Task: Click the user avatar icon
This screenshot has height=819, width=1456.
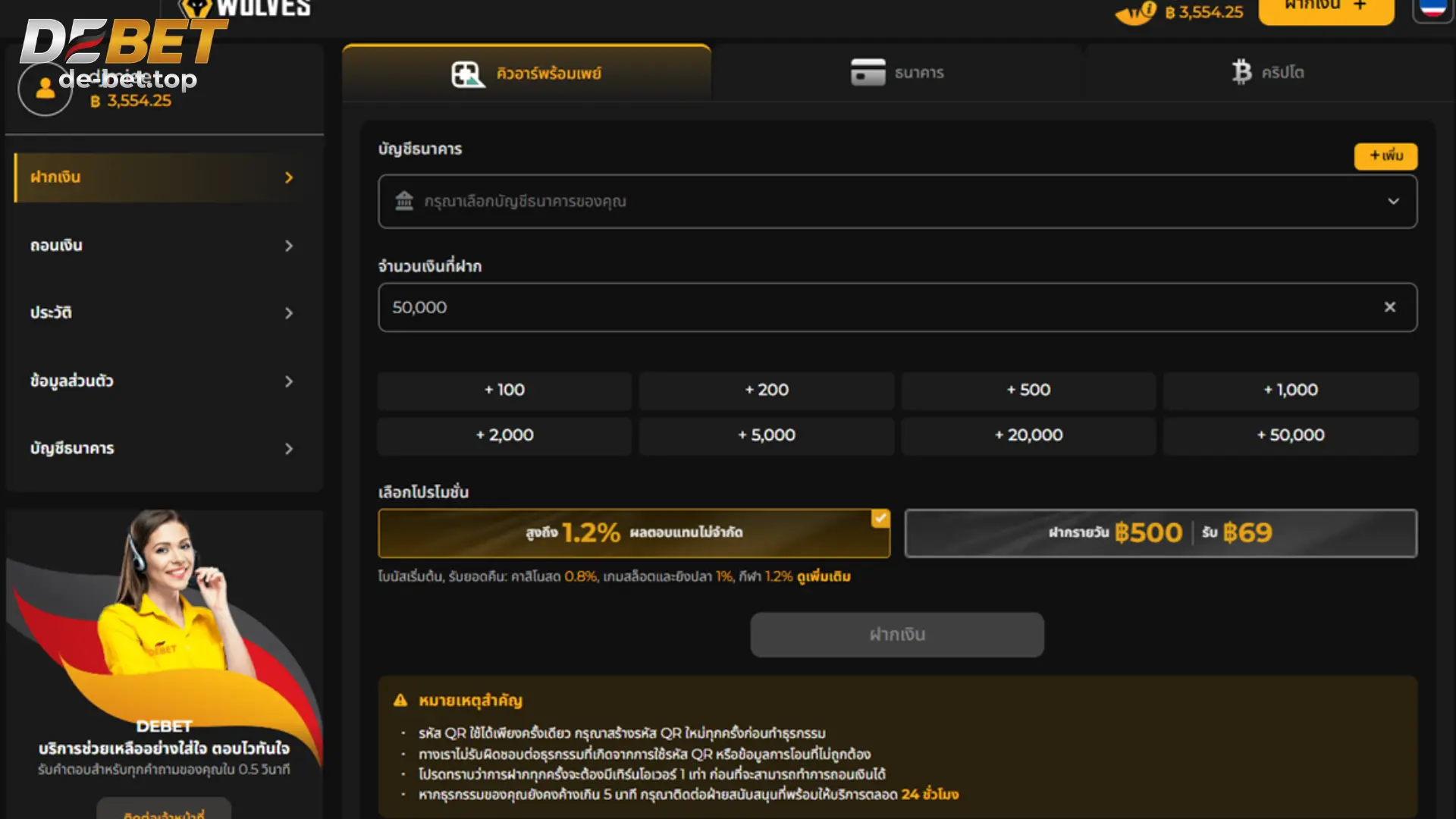Action: coord(45,89)
